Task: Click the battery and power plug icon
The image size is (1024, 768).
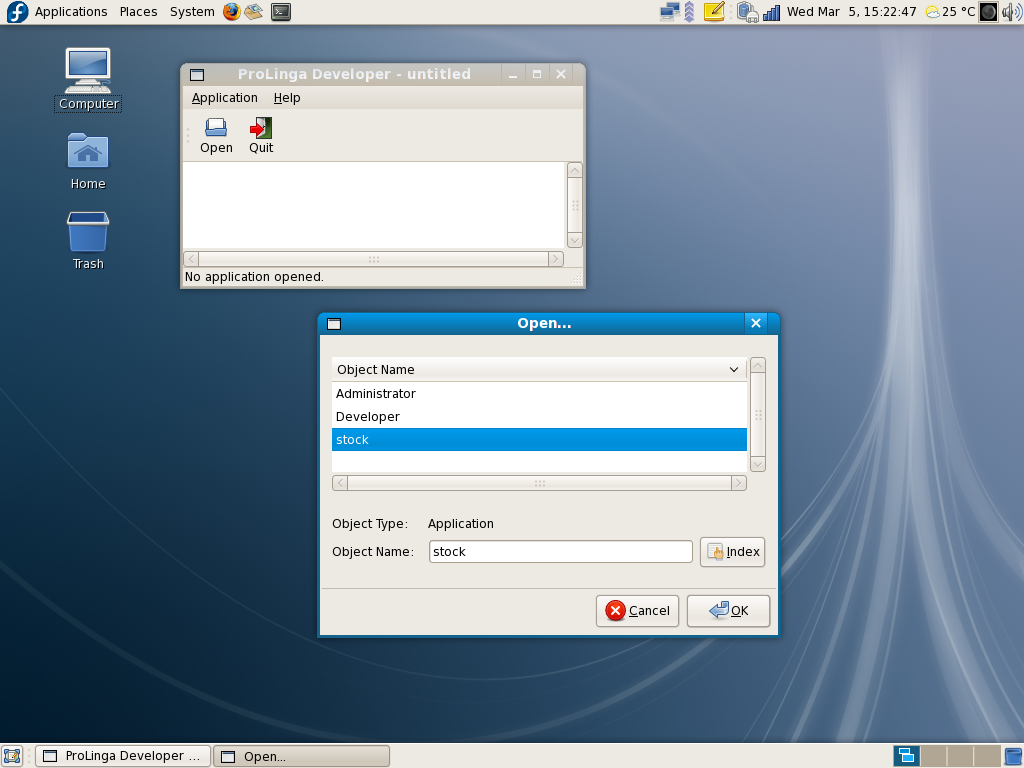Action: [748, 12]
